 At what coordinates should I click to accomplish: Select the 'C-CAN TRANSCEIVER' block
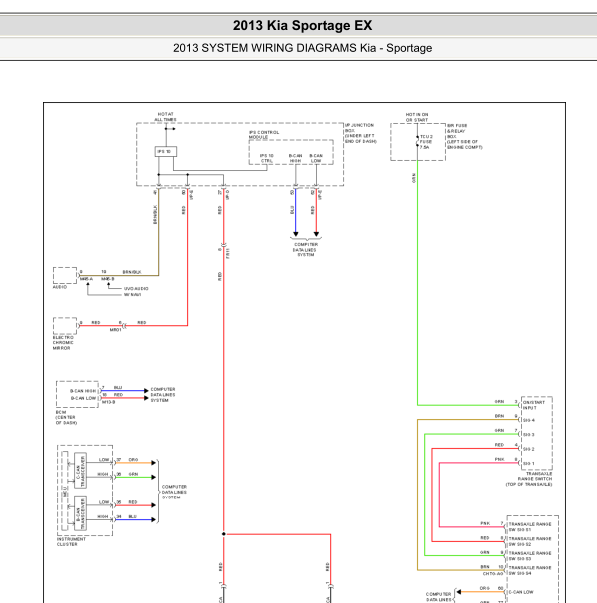click(x=80, y=470)
